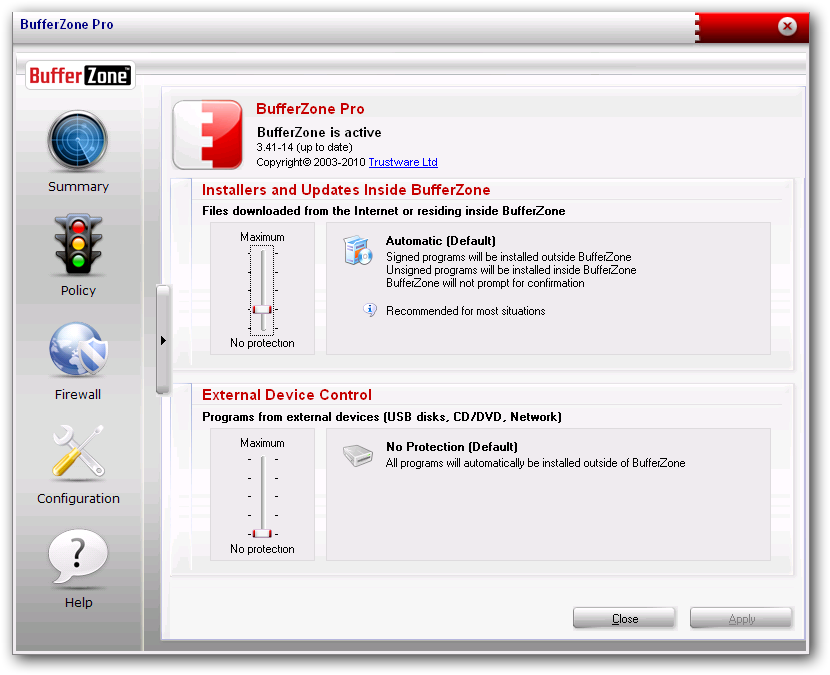
Task: Select the Policy label
Action: (78, 290)
